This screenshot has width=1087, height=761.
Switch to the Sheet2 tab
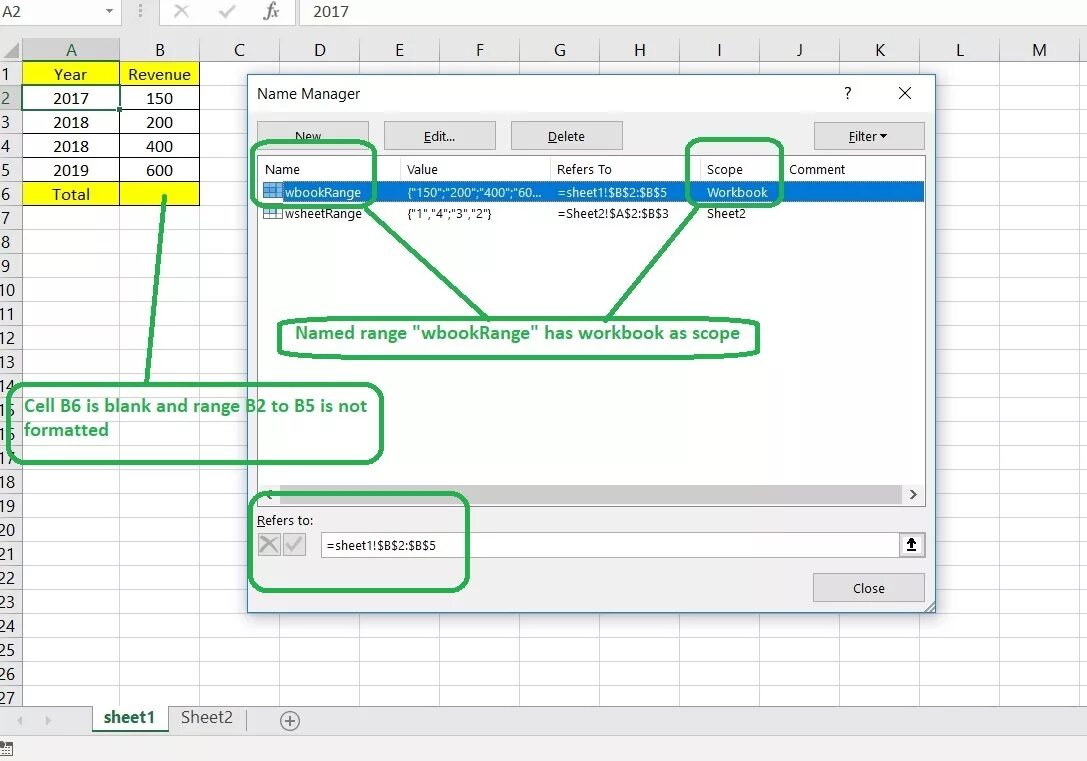pos(205,717)
